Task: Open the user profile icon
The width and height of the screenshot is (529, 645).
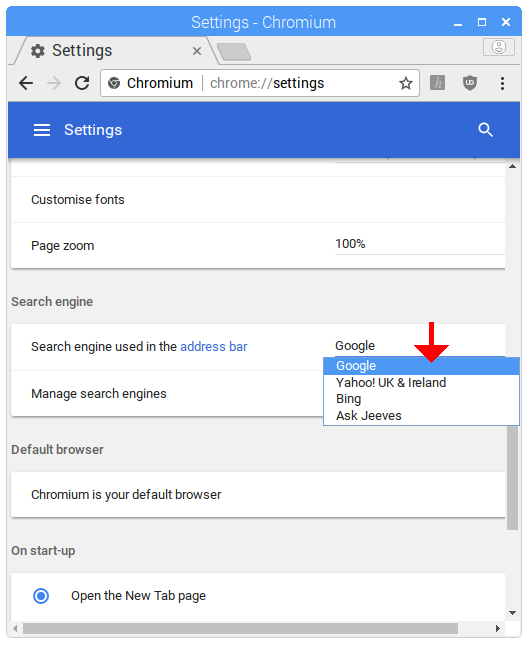Action: 499,47
